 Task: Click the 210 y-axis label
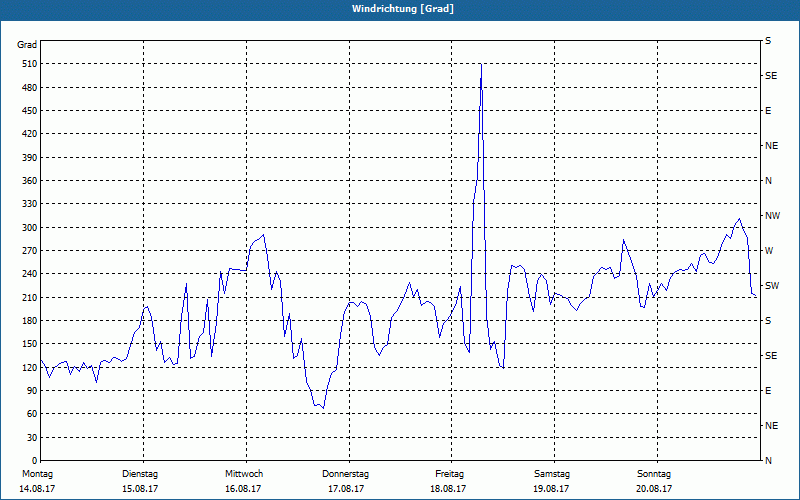(30, 297)
